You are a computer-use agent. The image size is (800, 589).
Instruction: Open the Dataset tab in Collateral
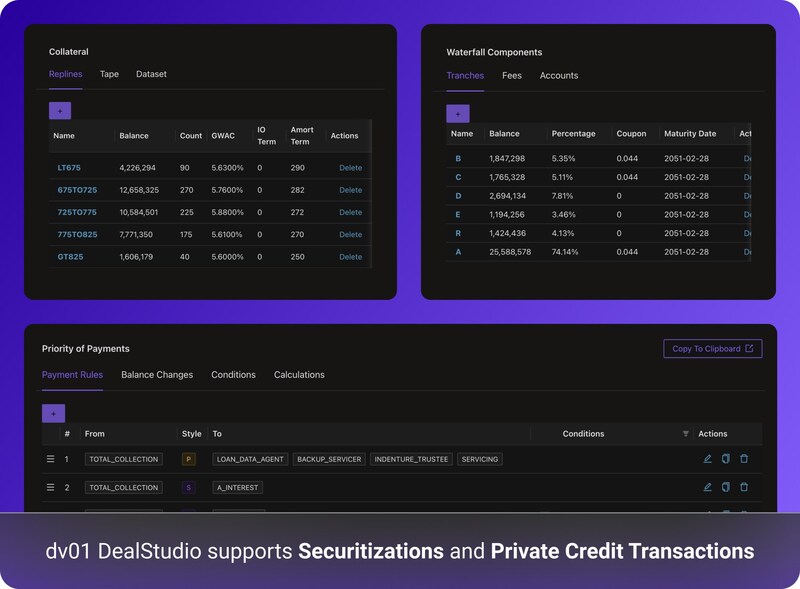pos(151,74)
